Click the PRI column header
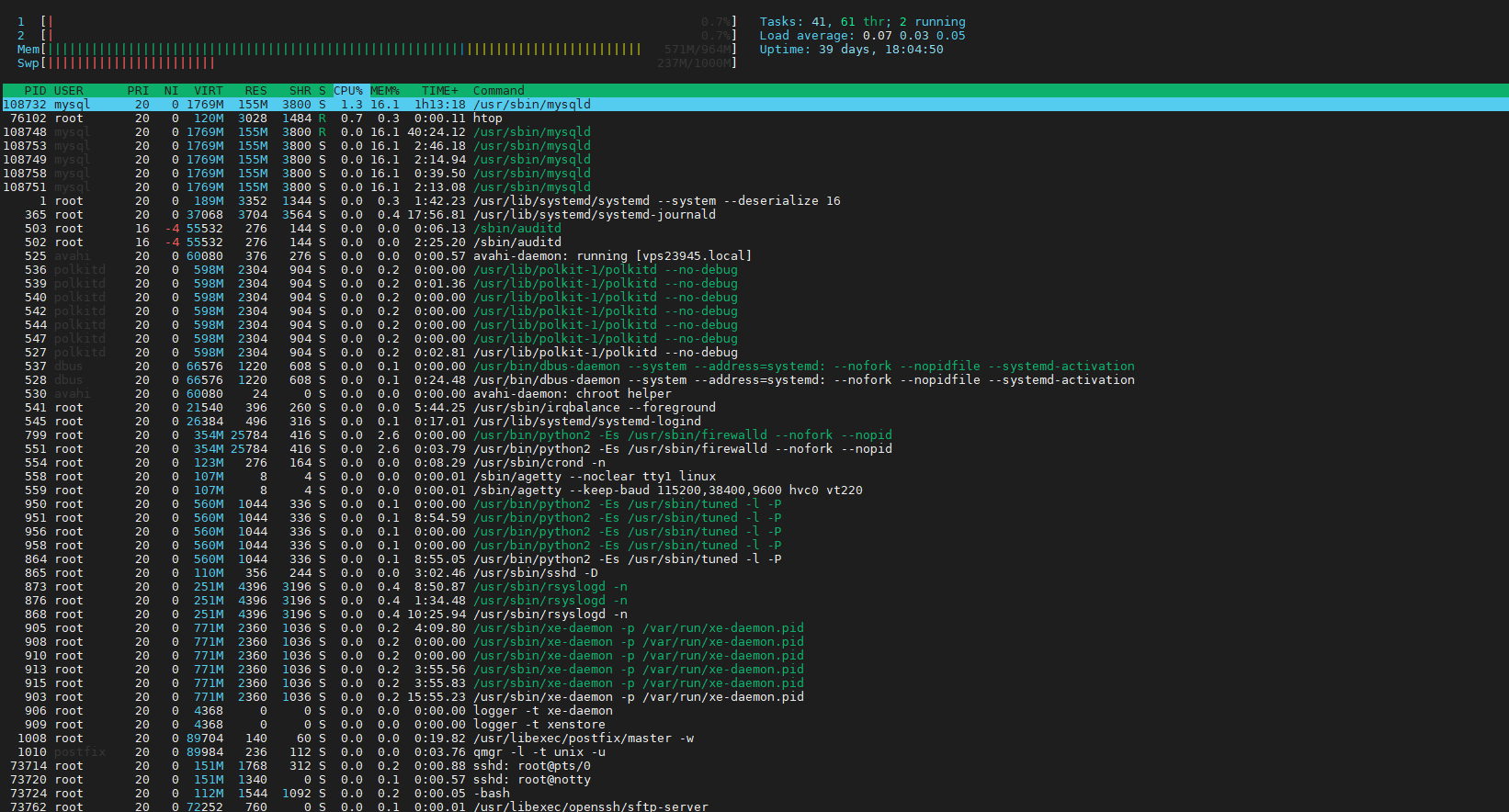The height and width of the screenshot is (812, 1509). click(x=138, y=91)
